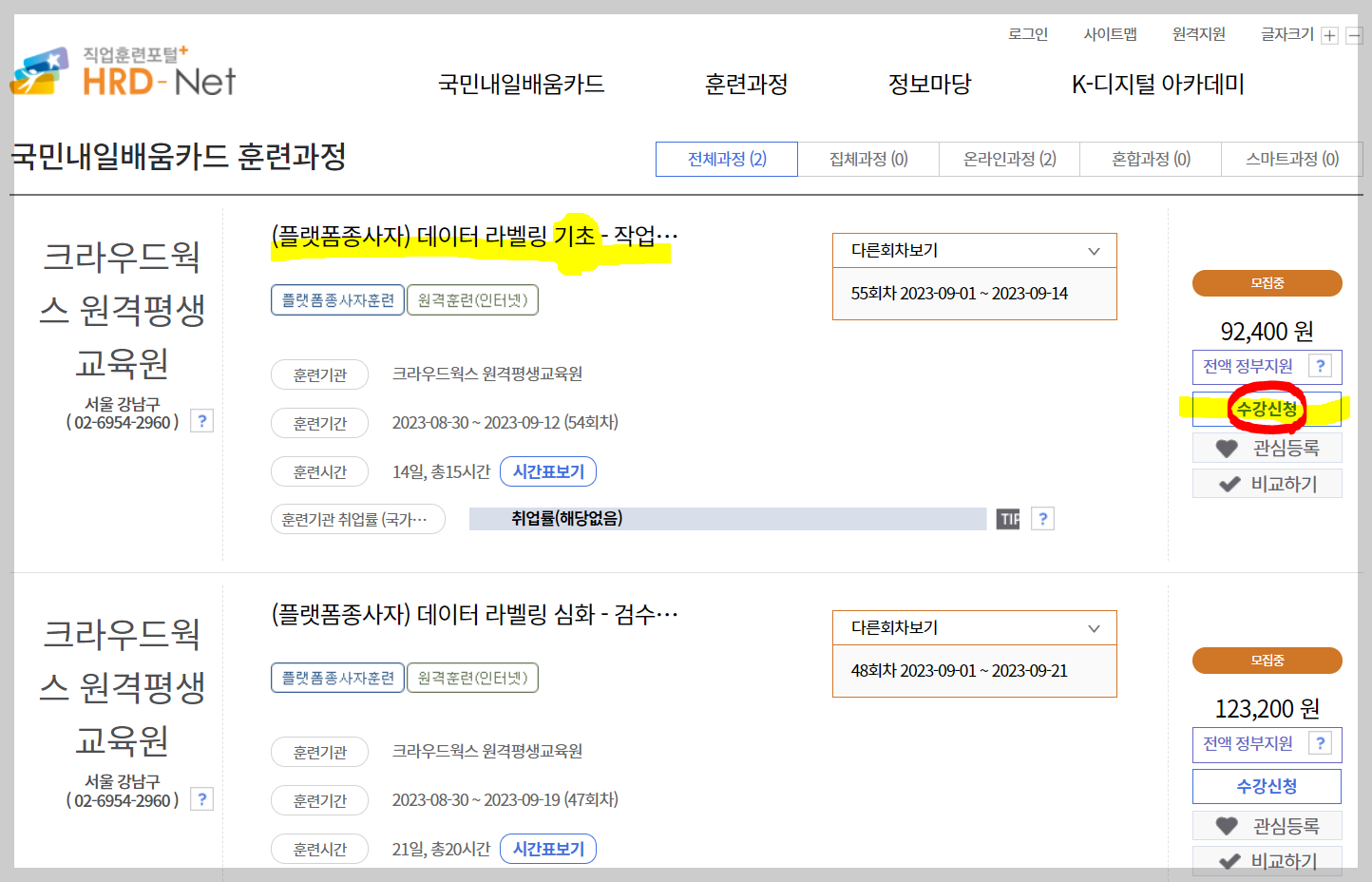Click checkmark icon for first course 비교하기
The image size is (1372, 882).
1229,484
